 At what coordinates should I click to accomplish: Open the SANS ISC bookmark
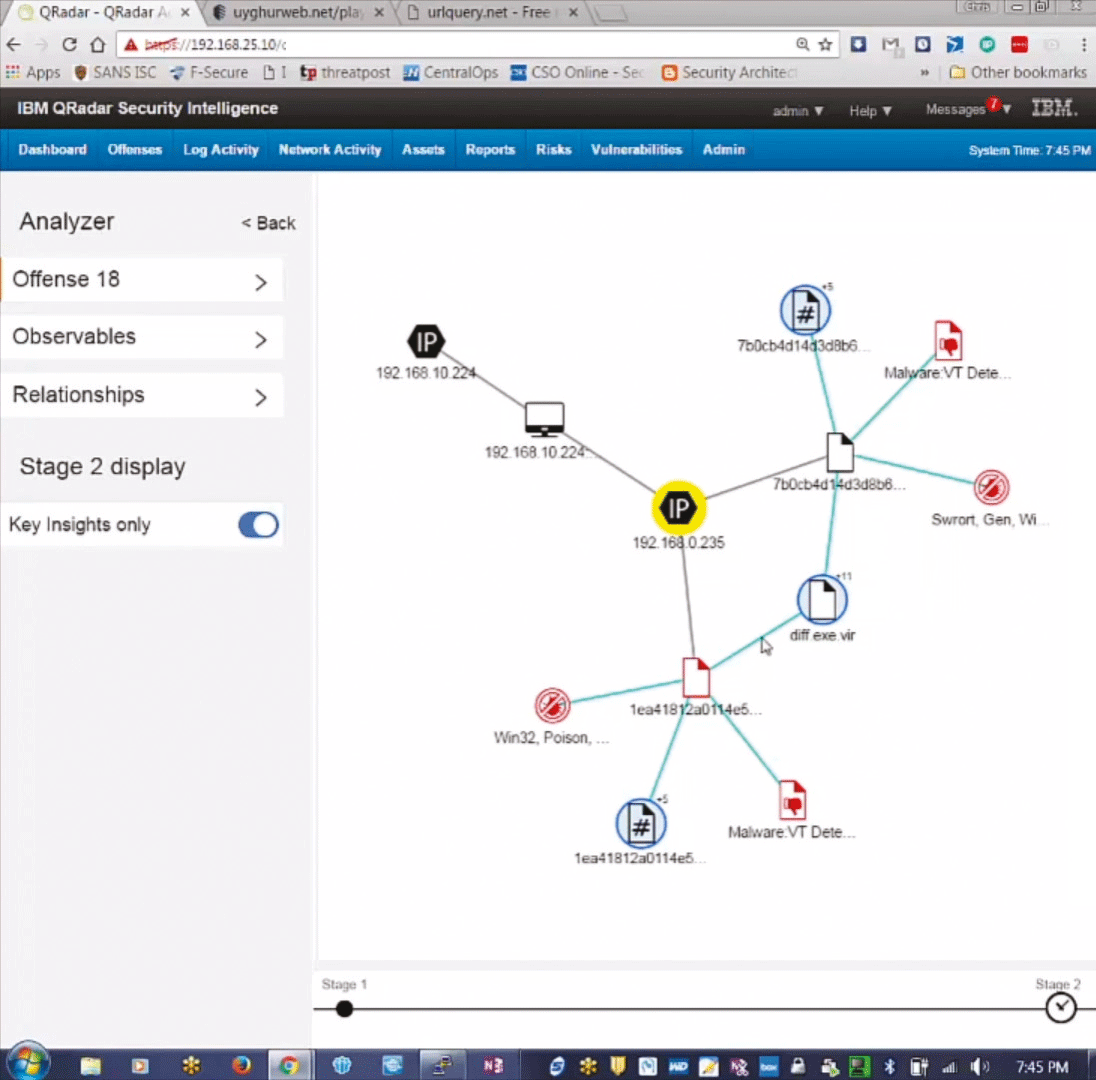[x=115, y=73]
